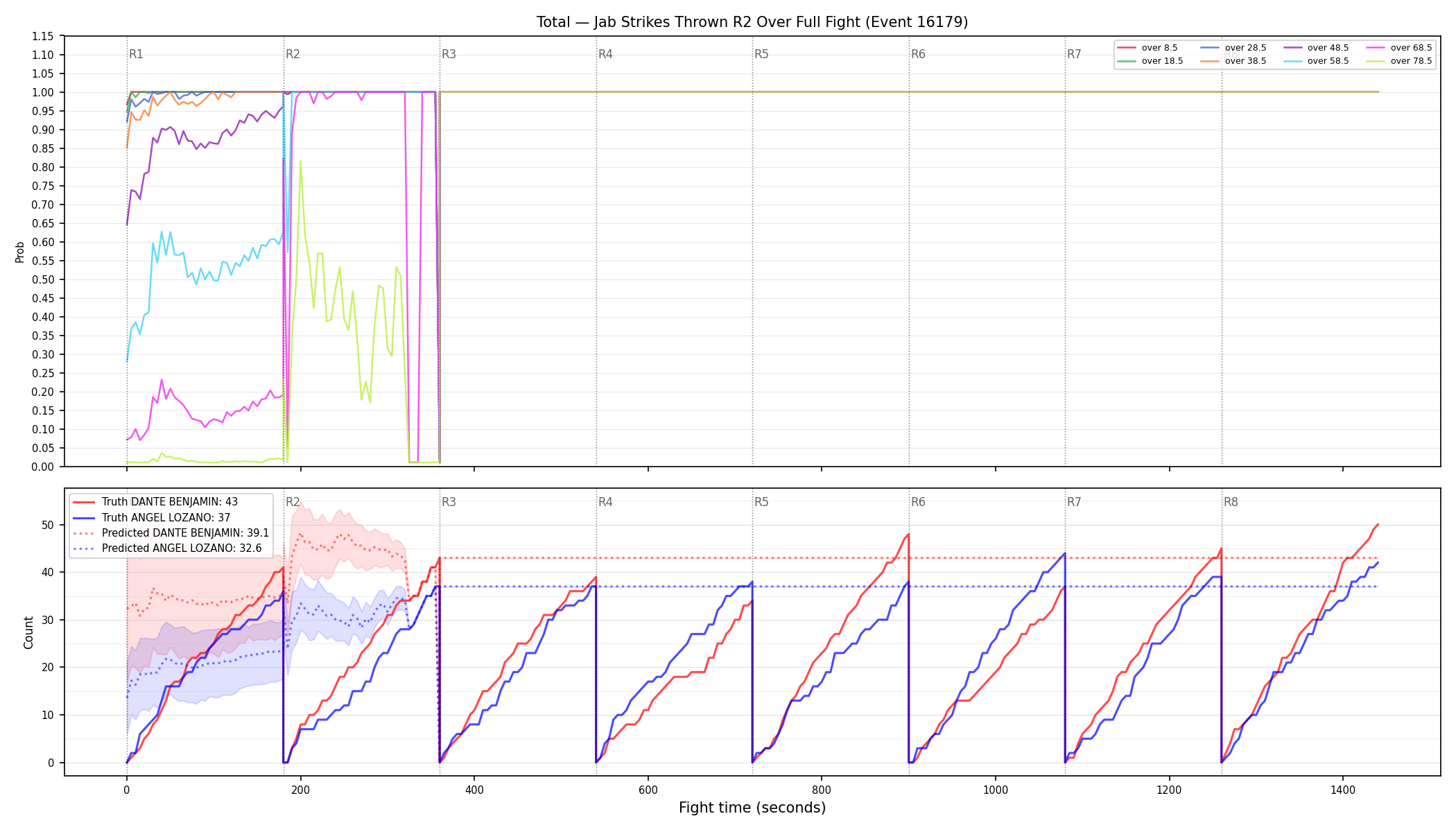Viewport: 1456px width, 832px height.
Task: Pick the R7 round label in the probability chart
Action: click(x=1074, y=54)
